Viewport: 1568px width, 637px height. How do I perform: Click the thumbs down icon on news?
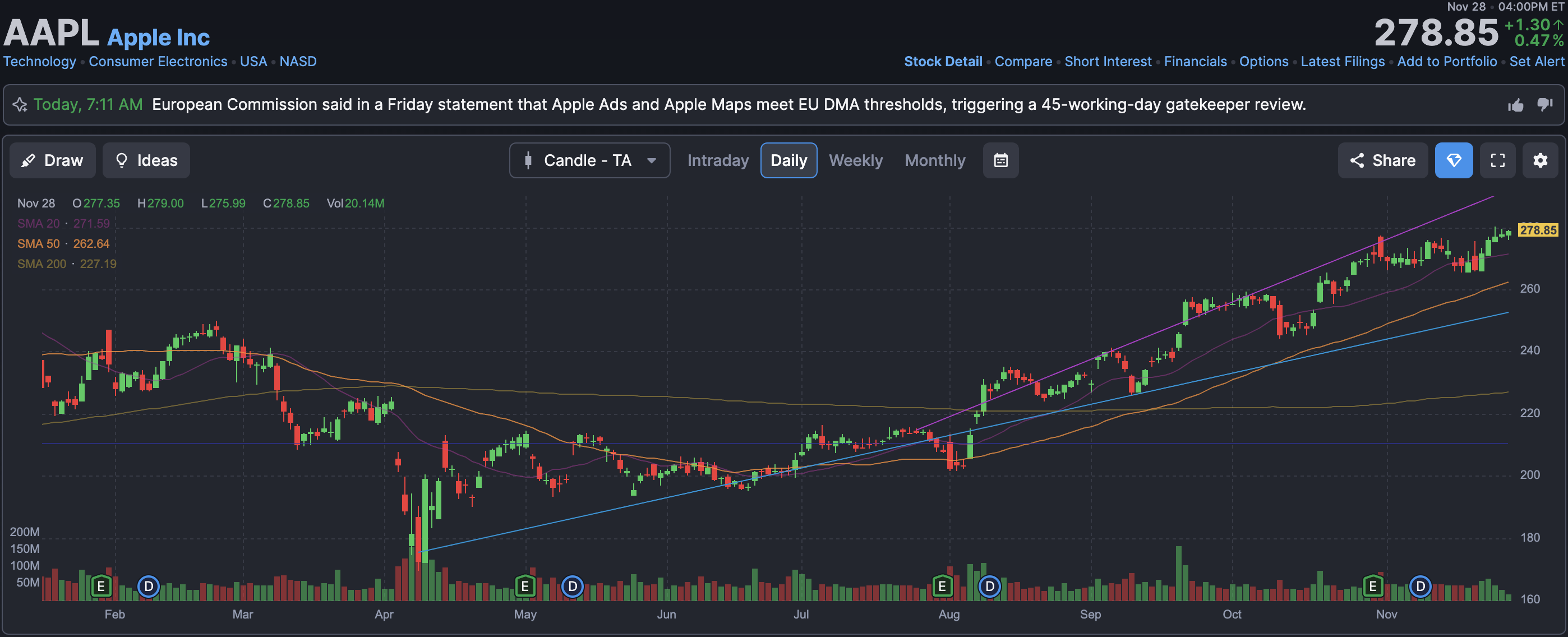tap(1545, 105)
